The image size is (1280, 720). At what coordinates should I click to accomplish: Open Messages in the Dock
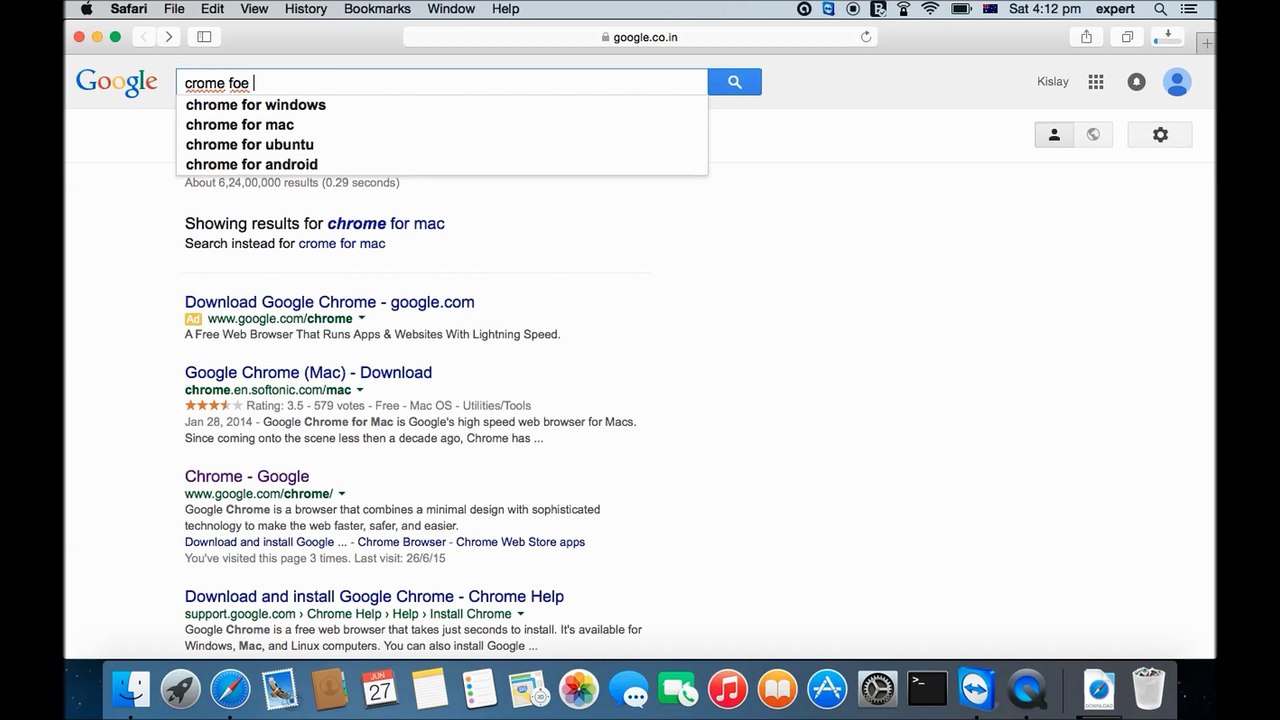(x=628, y=689)
